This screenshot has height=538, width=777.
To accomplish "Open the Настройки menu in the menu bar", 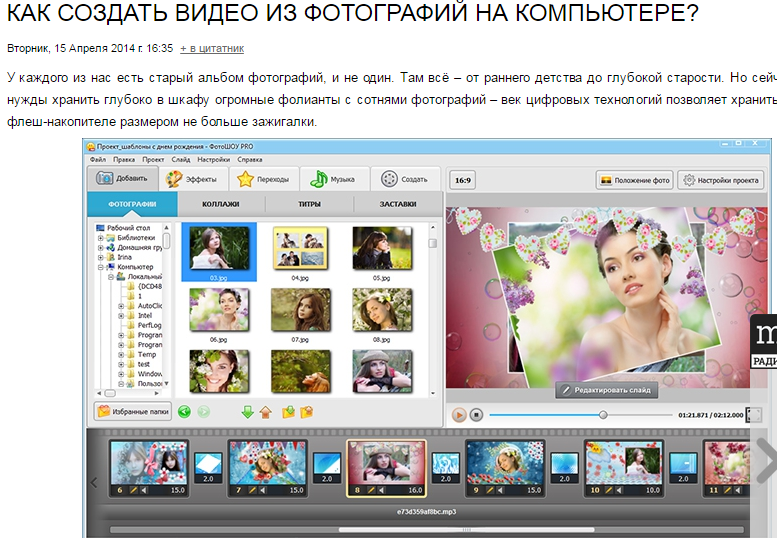I will coord(213,159).
